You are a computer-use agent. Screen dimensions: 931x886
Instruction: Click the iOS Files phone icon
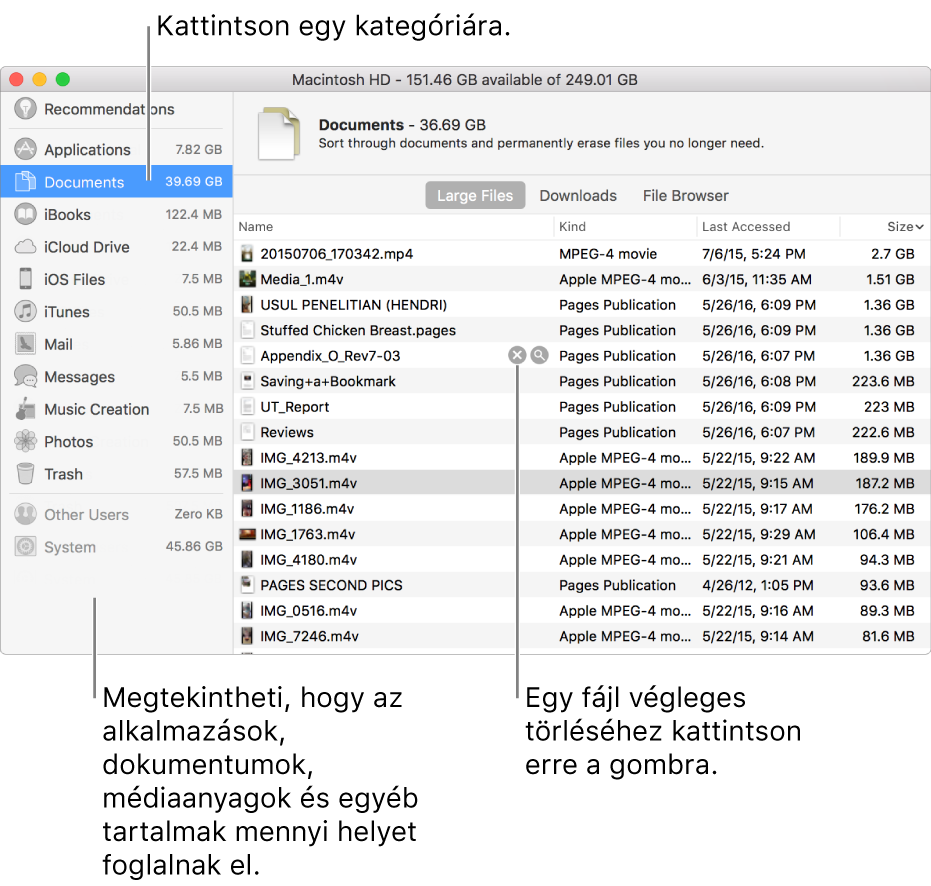pos(26,279)
